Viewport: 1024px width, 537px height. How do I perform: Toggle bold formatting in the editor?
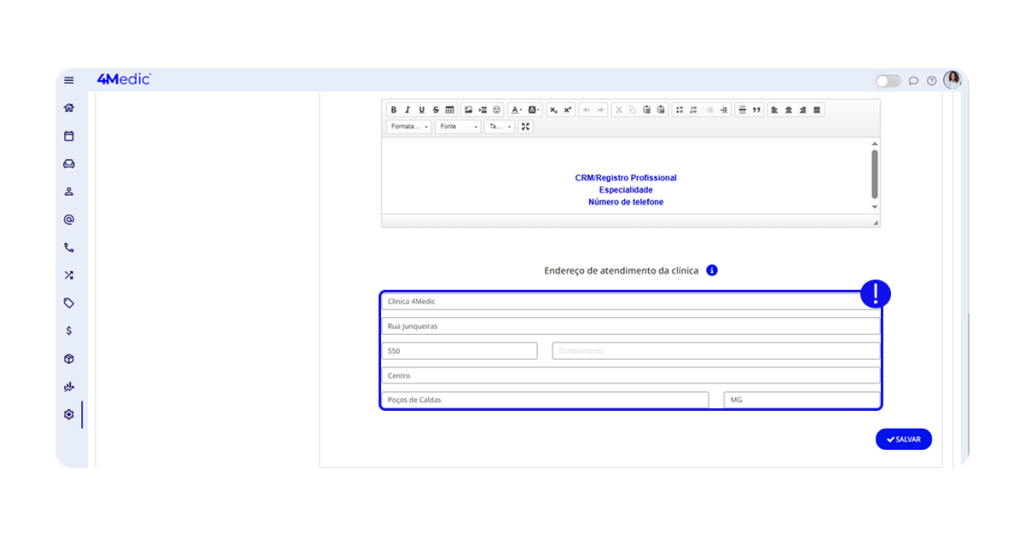393,110
